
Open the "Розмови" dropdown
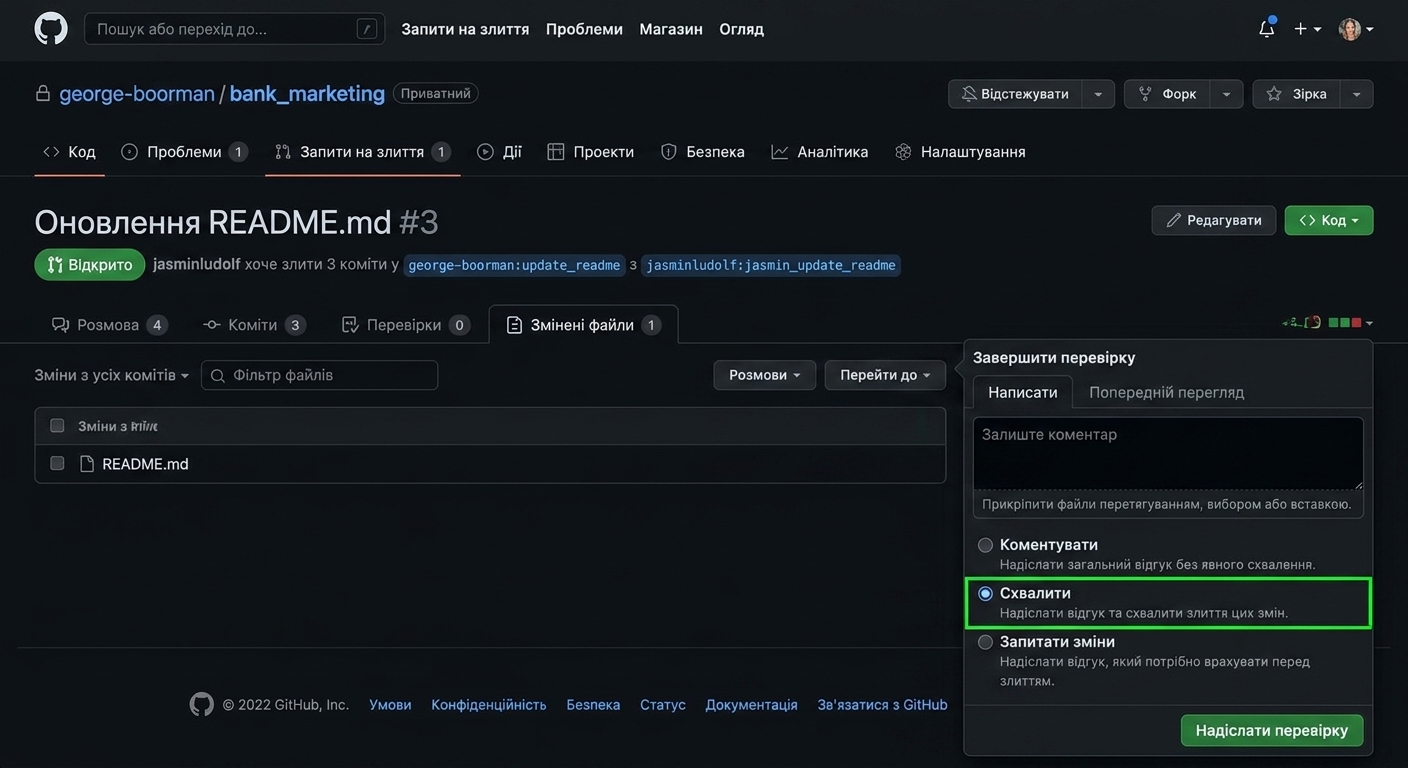point(765,375)
